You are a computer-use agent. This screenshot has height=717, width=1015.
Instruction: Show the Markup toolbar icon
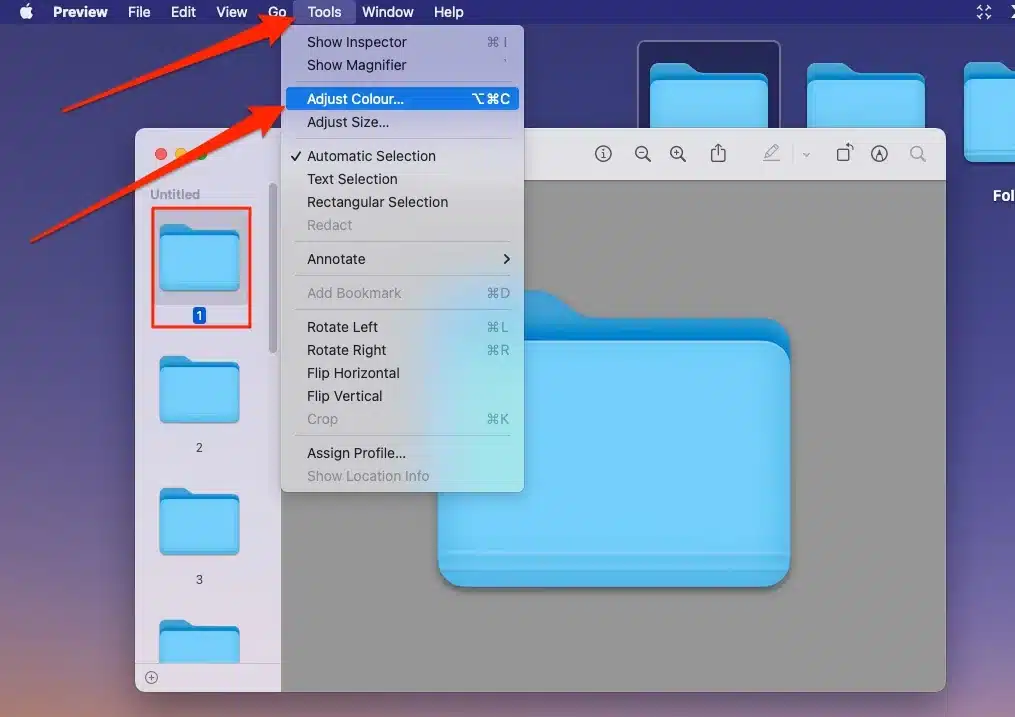879,153
